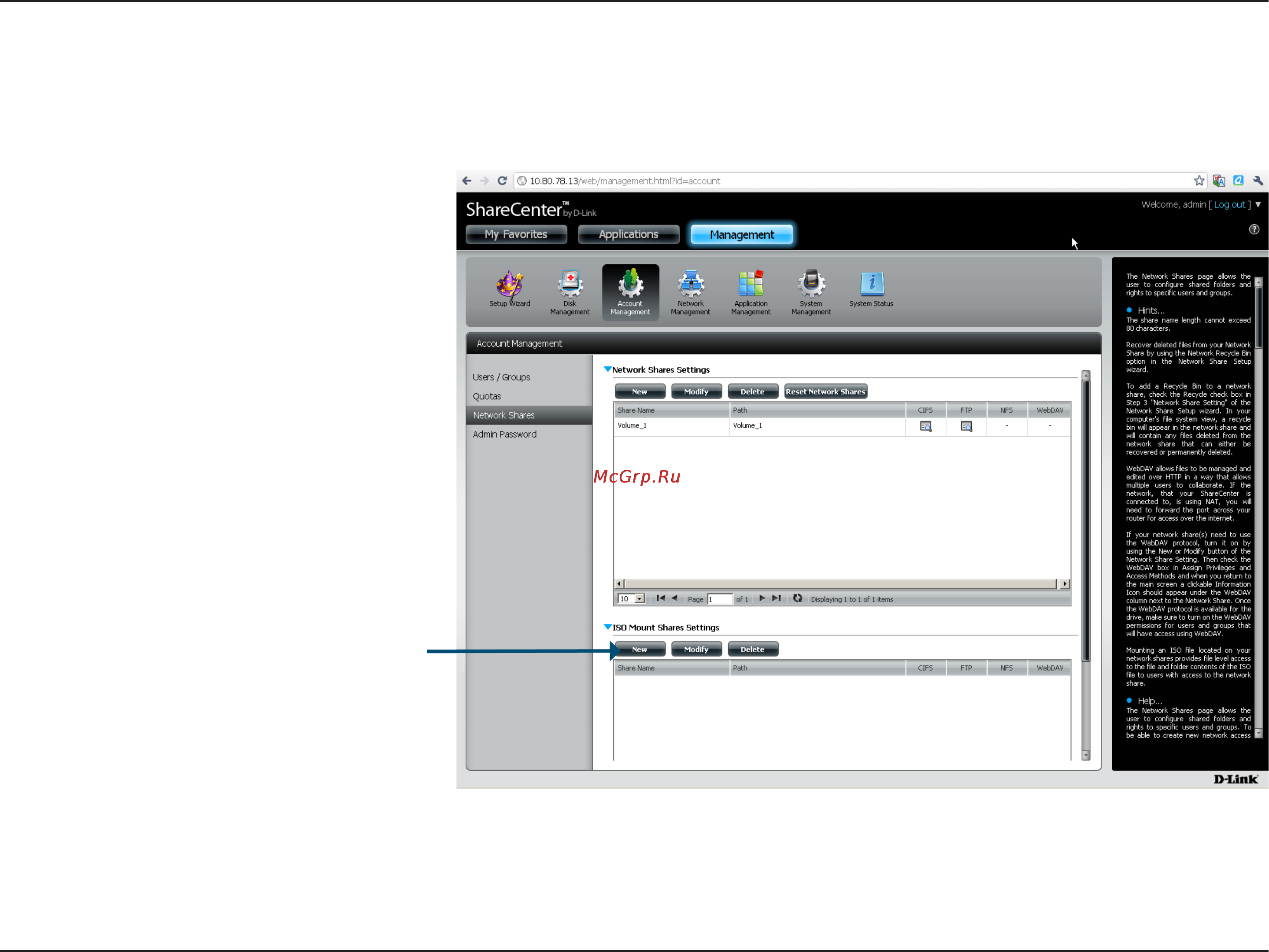View CIFS info for Volume_1
The width and height of the screenshot is (1269, 952).
[x=925, y=426]
